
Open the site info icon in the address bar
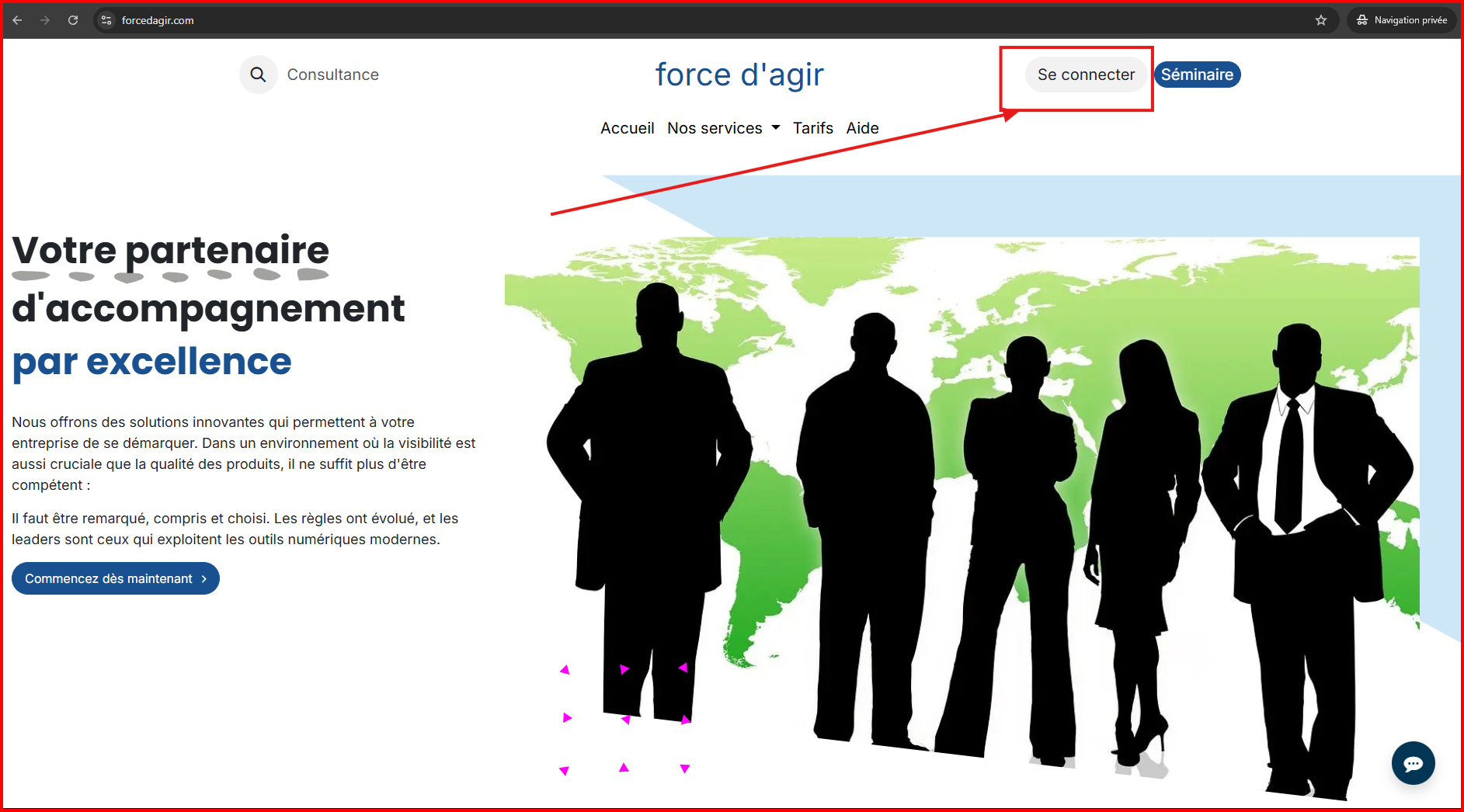point(107,20)
